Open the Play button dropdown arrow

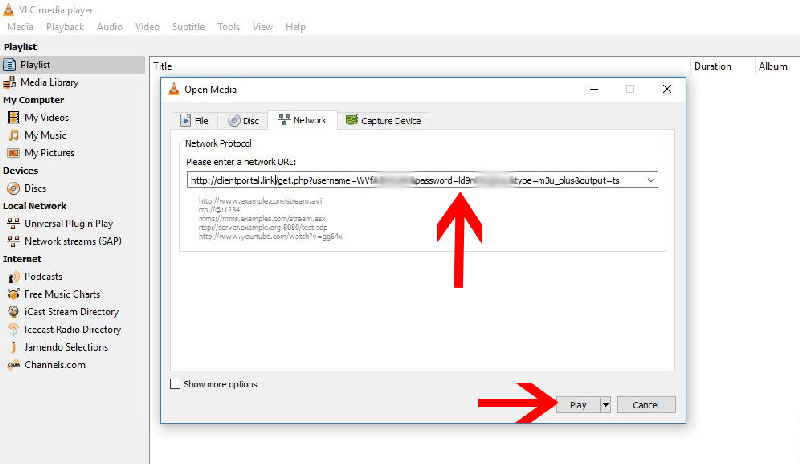[604, 405]
